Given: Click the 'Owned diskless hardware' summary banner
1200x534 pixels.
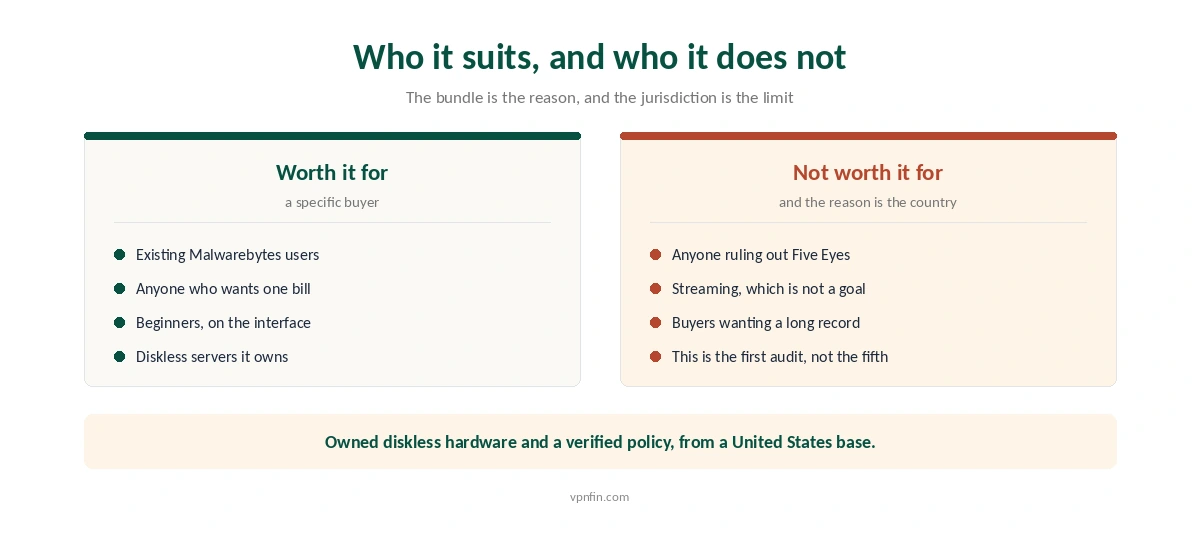Looking at the screenshot, I should point(600,442).
